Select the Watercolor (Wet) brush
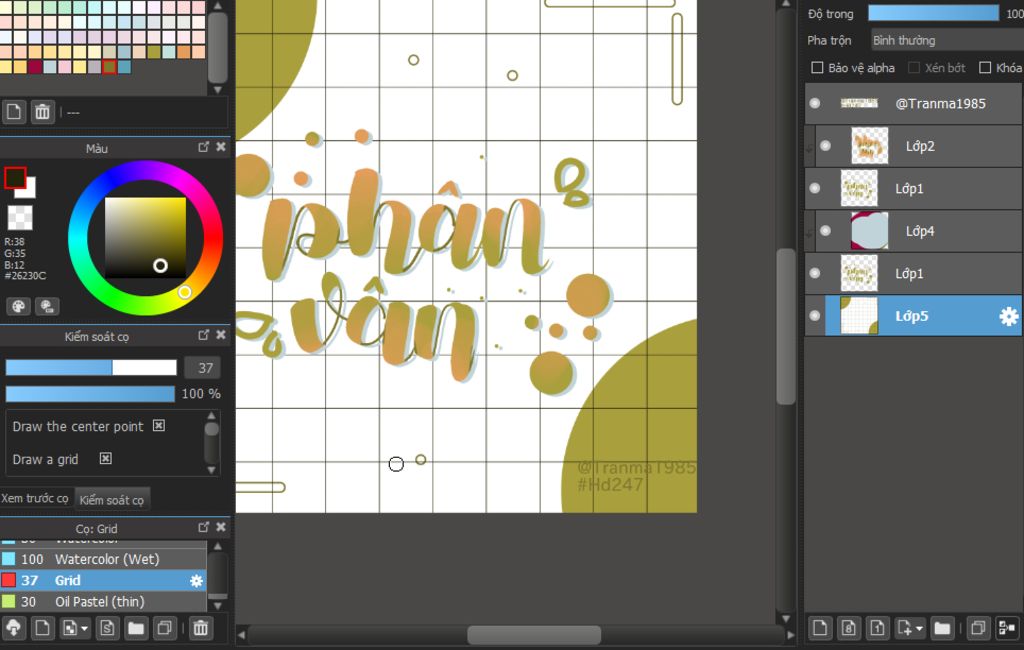1024x650 pixels. (103, 559)
